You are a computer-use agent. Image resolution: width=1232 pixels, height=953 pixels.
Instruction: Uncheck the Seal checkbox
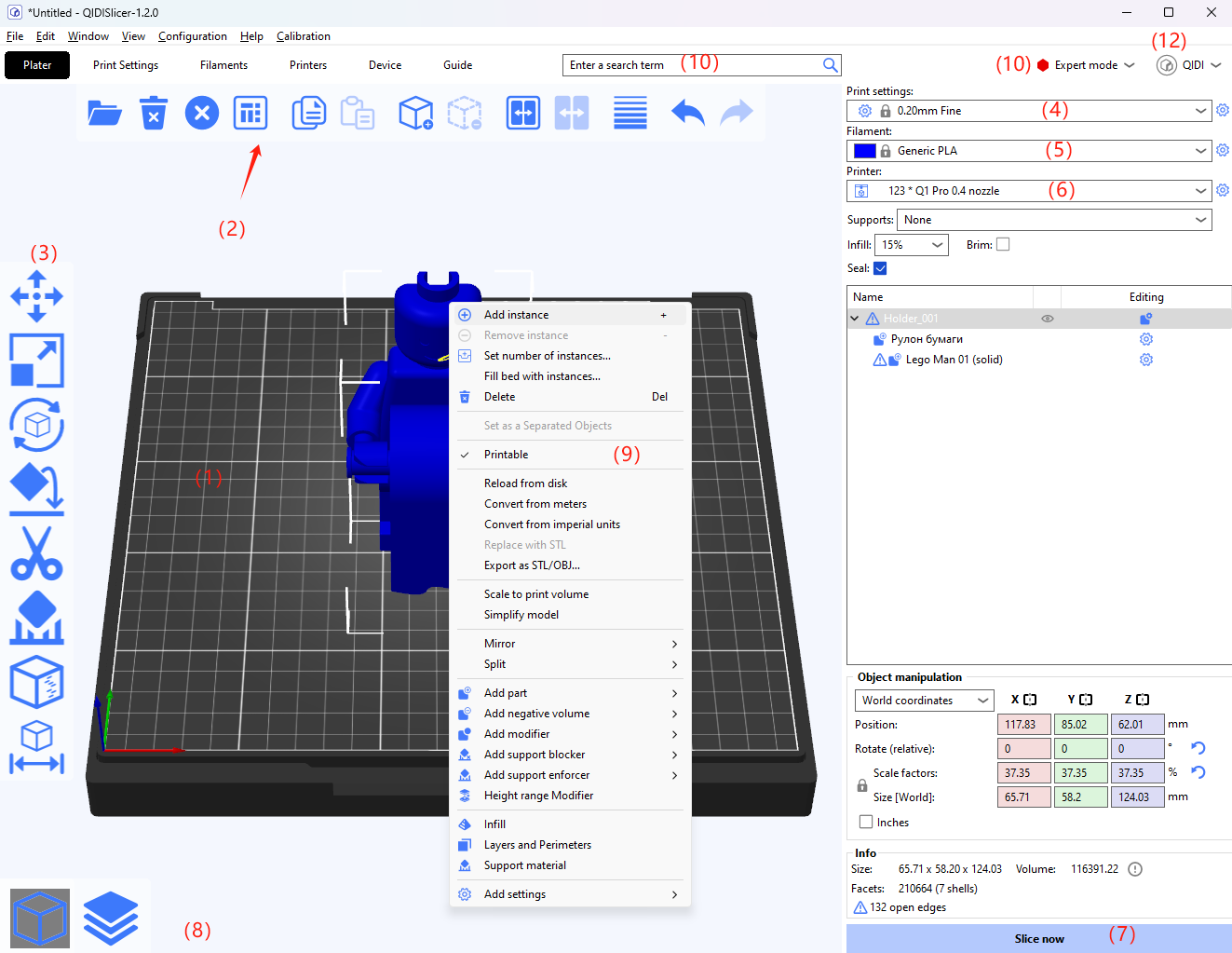[x=879, y=268]
